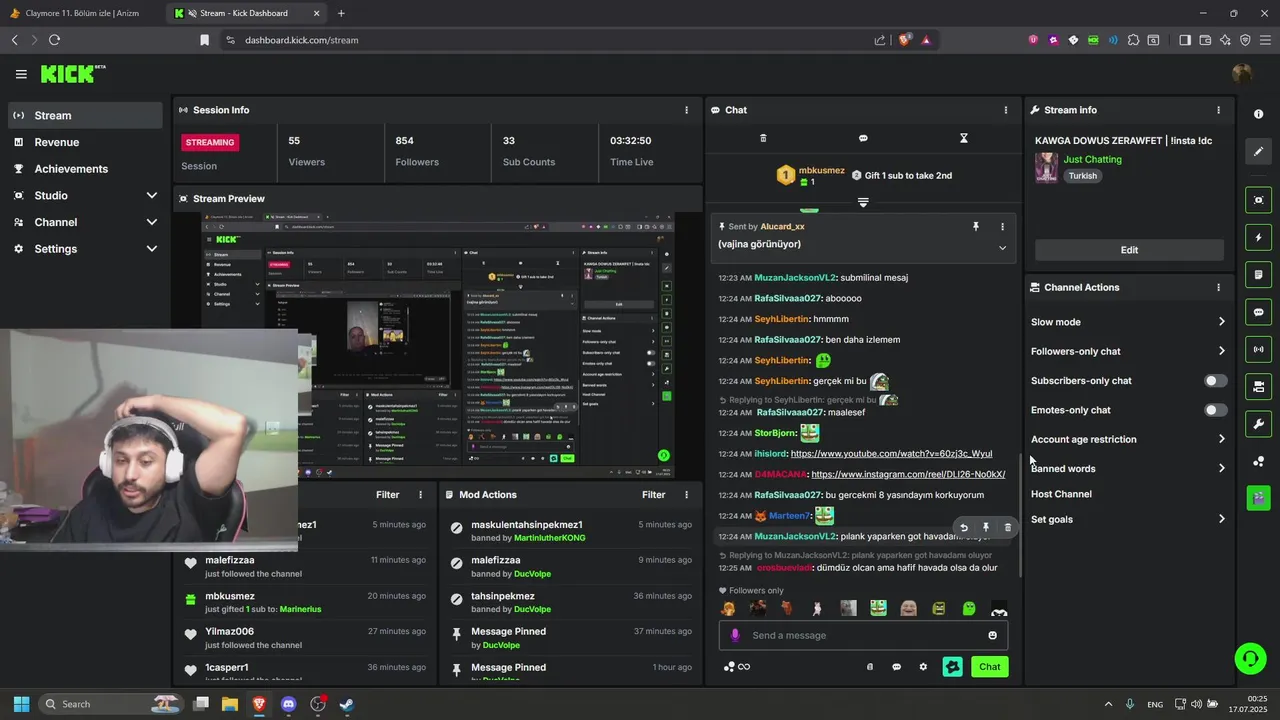Expand the Channel sidebar section
Screen dimensions: 1280x720
152,222
